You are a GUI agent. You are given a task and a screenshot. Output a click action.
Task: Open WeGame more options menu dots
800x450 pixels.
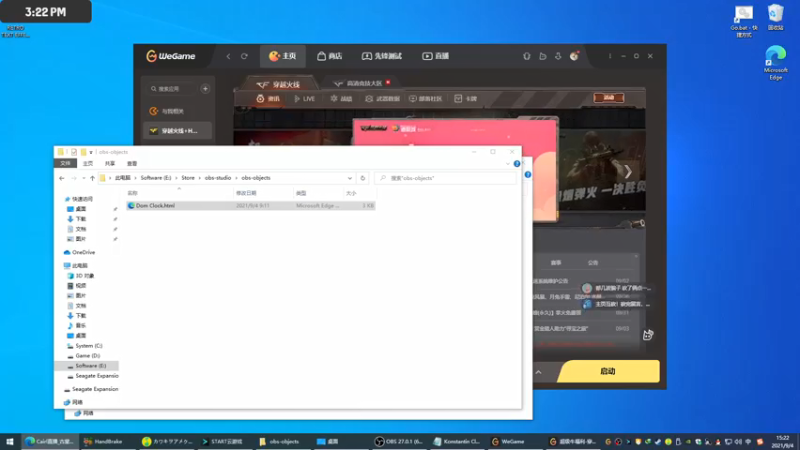[610, 56]
